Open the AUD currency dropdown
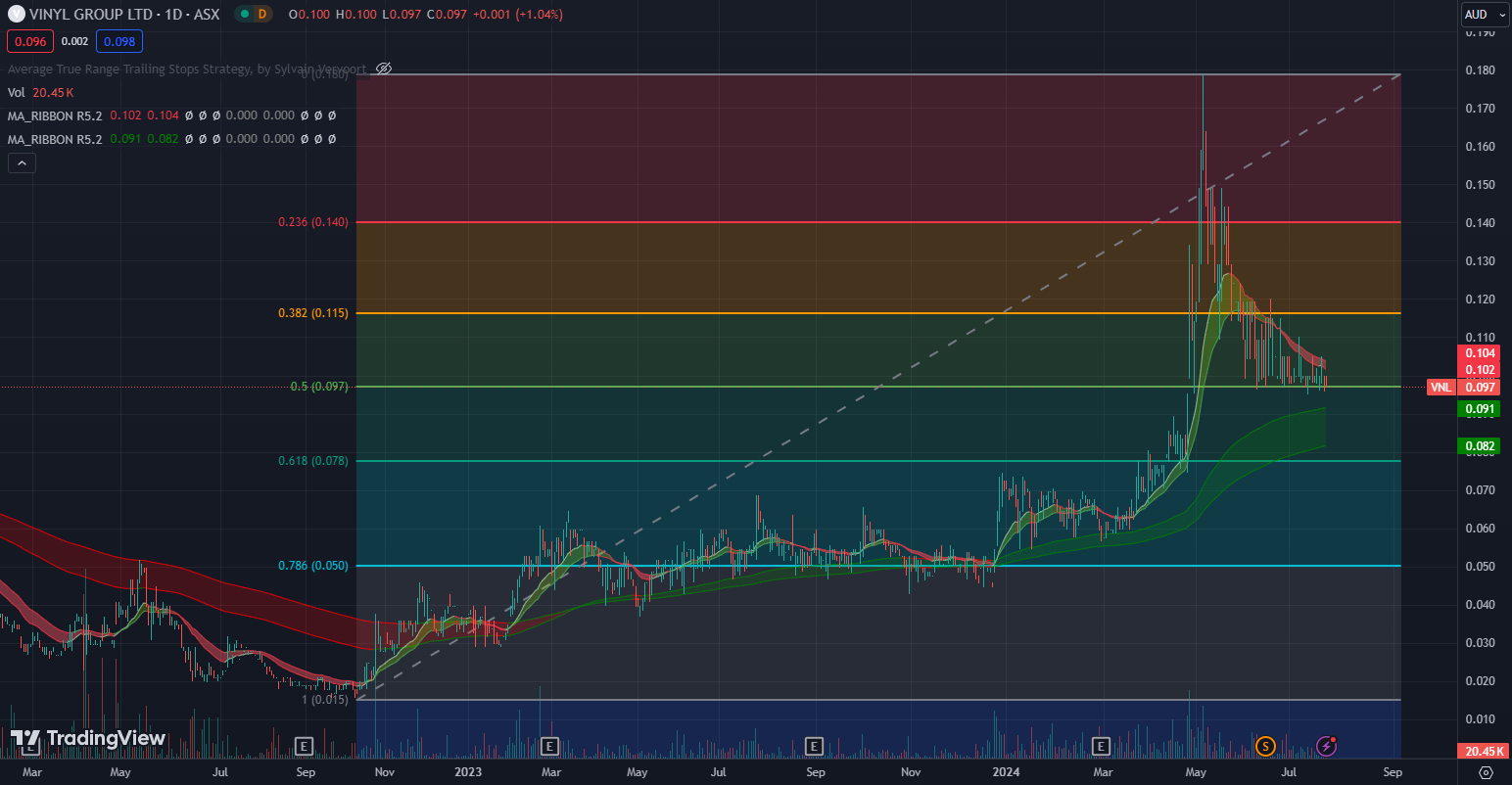The width and height of the screenshot is (1512, 785). (x=1485, y=15)
